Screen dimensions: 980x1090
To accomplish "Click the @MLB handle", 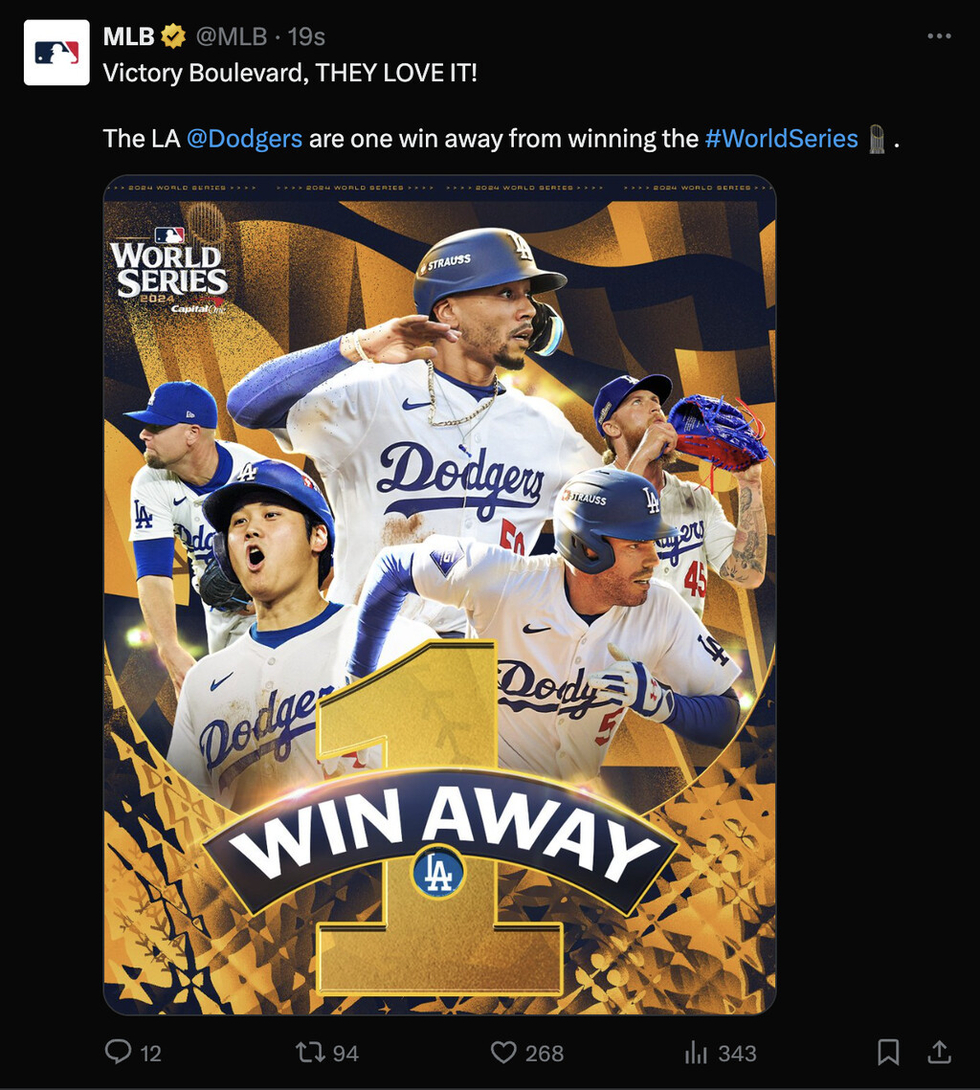I will [x=231, y=36].
